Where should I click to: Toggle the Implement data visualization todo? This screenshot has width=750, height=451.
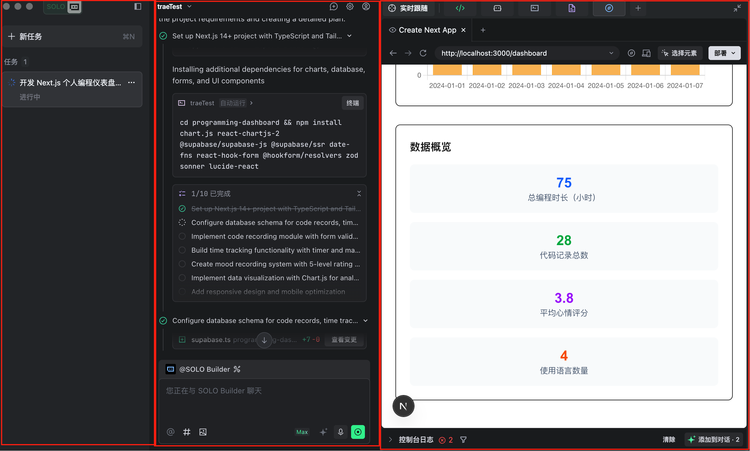click(x=182, y=278)
